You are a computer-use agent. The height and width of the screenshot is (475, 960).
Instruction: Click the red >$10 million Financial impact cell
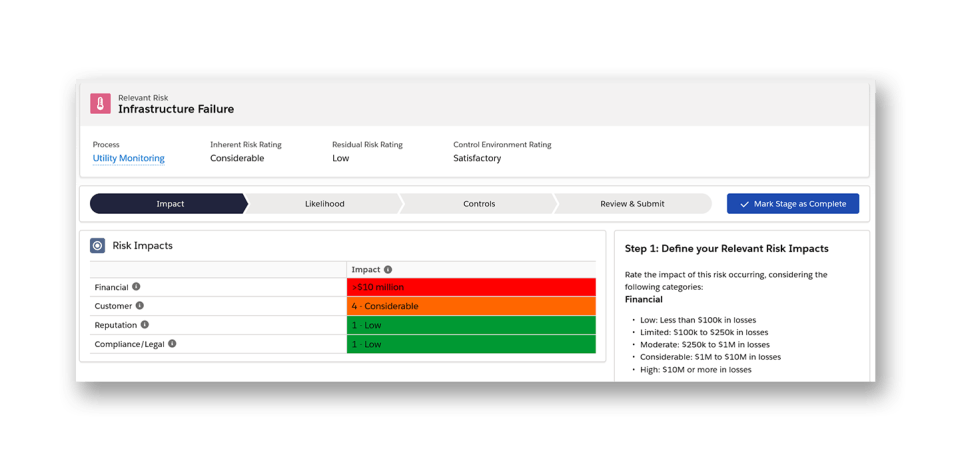point(471,287)
